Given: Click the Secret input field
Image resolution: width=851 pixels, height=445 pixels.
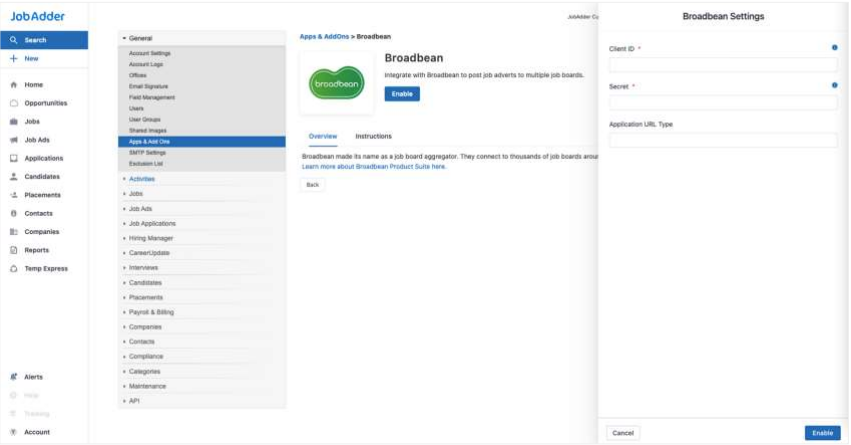Looking at the screenshot, I should point(723,103).
